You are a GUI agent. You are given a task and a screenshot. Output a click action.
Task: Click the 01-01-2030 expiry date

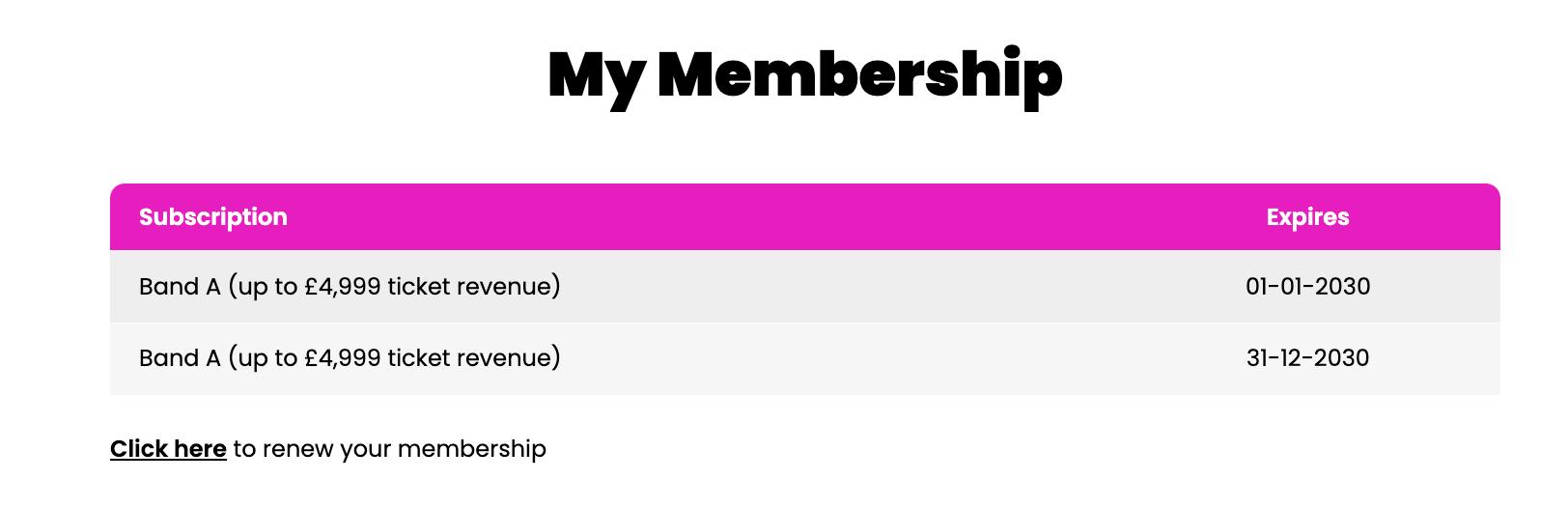(x=1307, y=287)
